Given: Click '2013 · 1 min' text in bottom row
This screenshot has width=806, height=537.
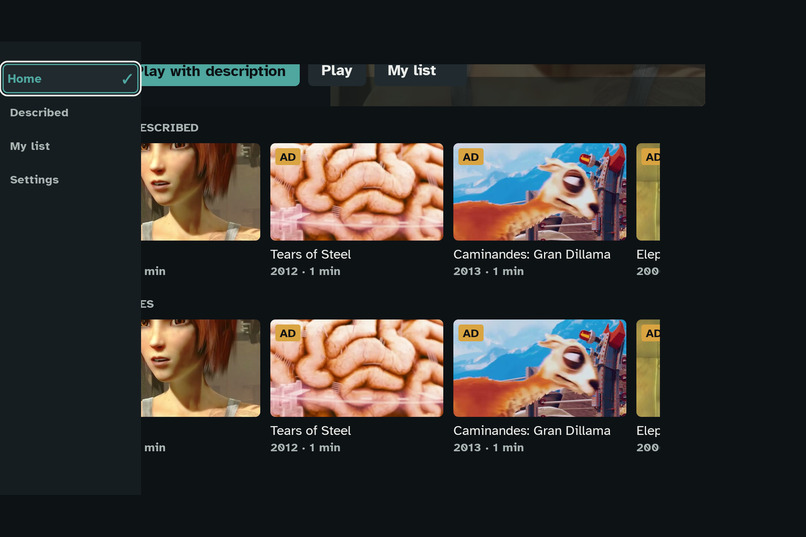Looking at the screenshot, I should click(488, 448).
